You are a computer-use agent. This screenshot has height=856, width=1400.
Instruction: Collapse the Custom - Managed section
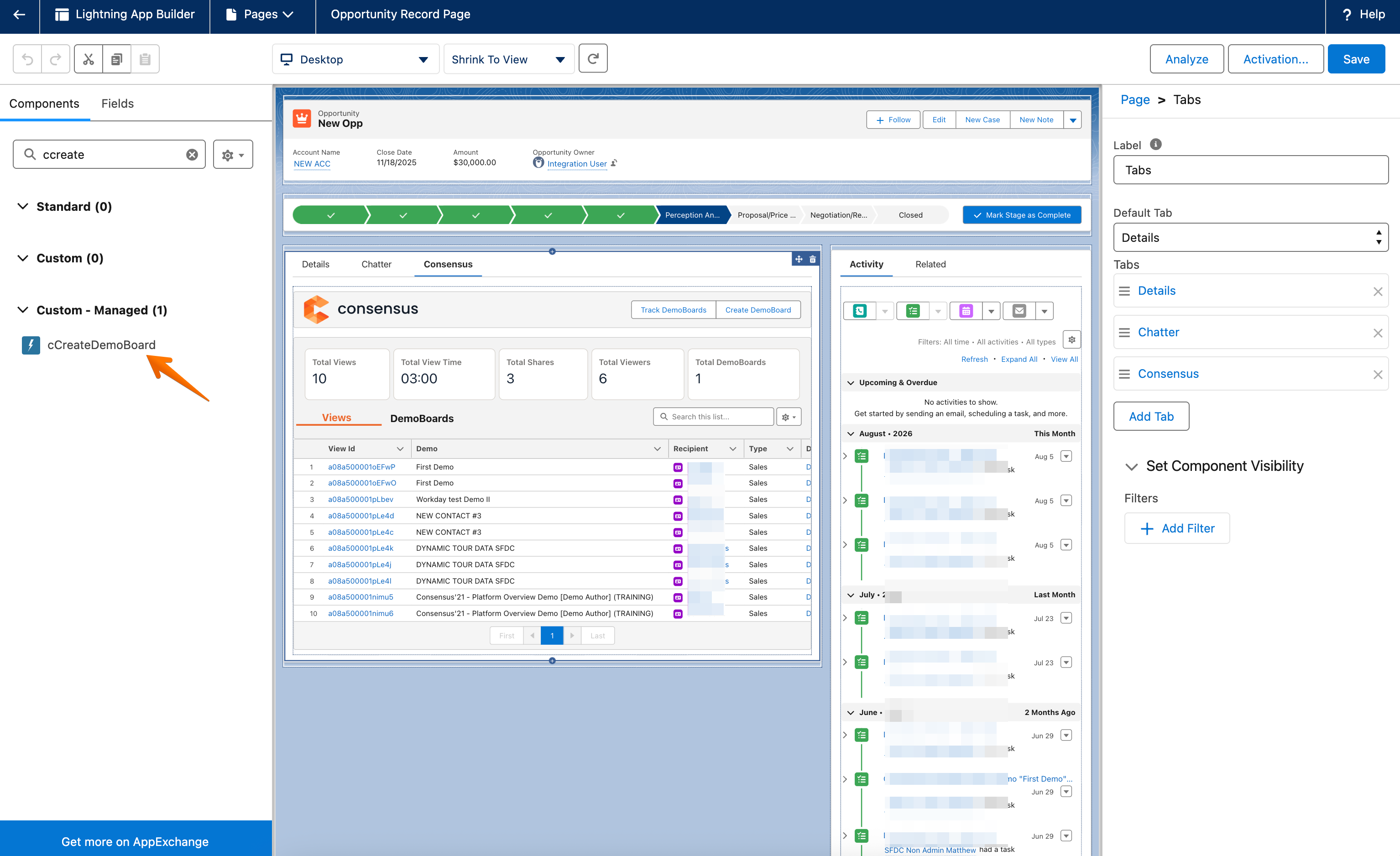pos(23,310)
